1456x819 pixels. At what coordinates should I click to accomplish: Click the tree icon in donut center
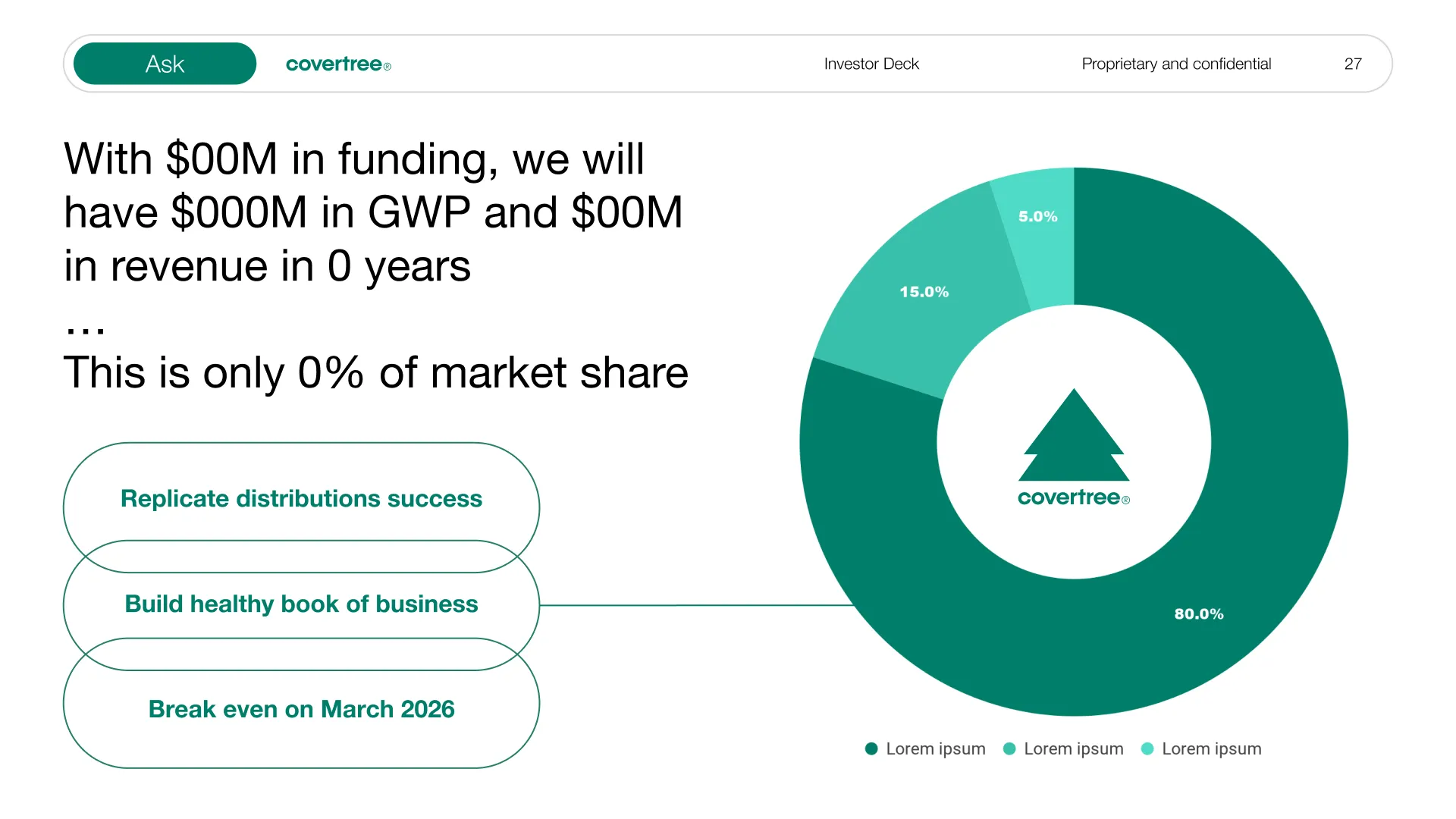tap(1074, 435)
